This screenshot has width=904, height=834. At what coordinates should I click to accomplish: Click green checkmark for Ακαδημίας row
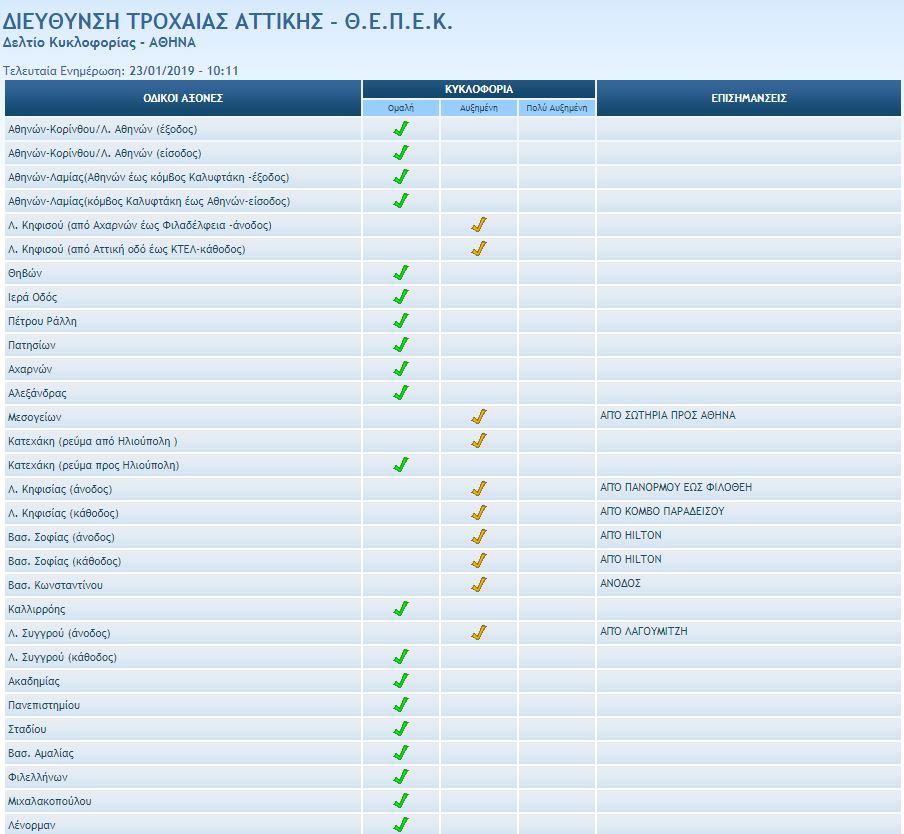pyautogui.click(x=401, y=681)
